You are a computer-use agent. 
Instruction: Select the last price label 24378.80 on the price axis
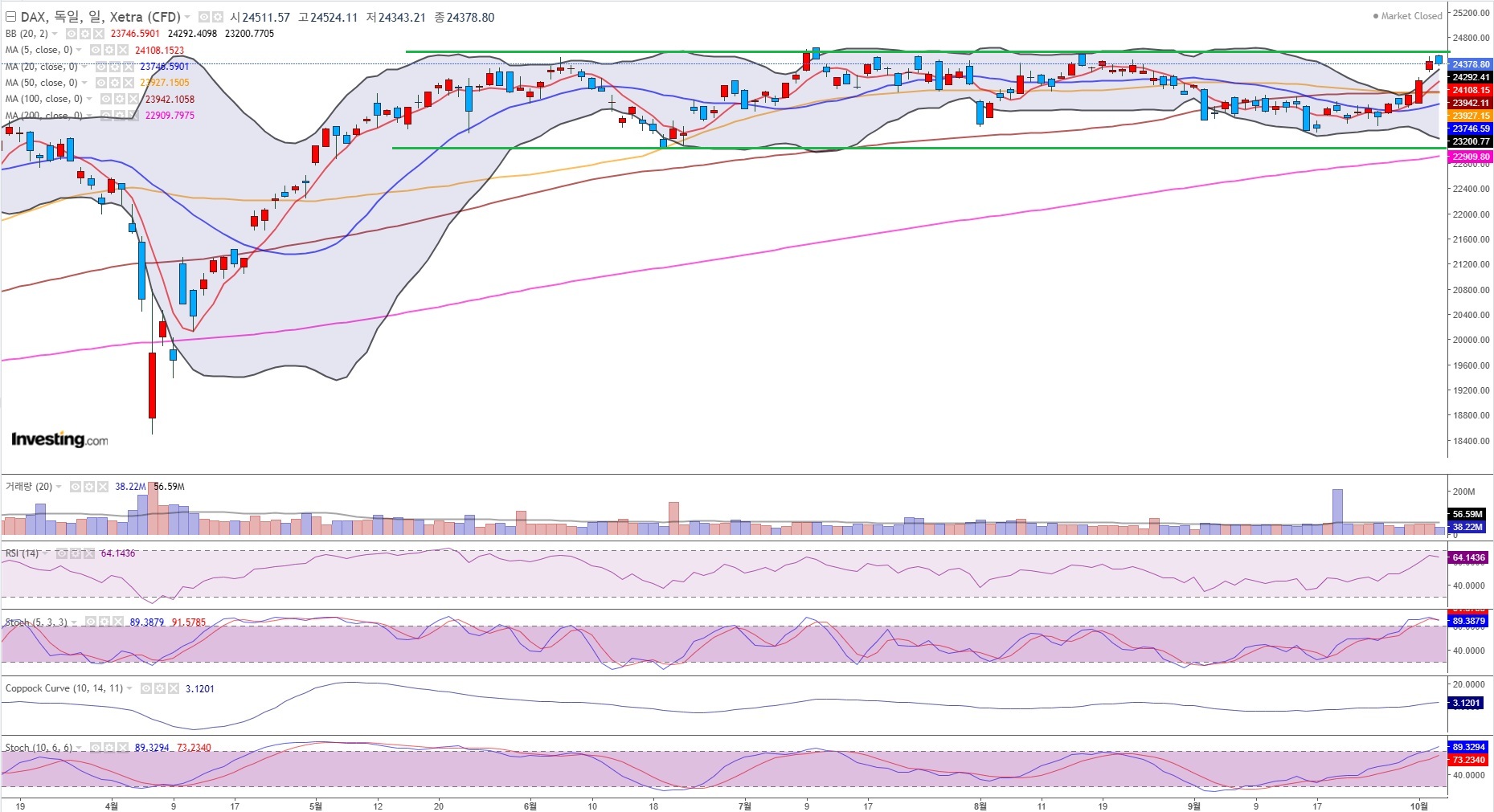1471,64
